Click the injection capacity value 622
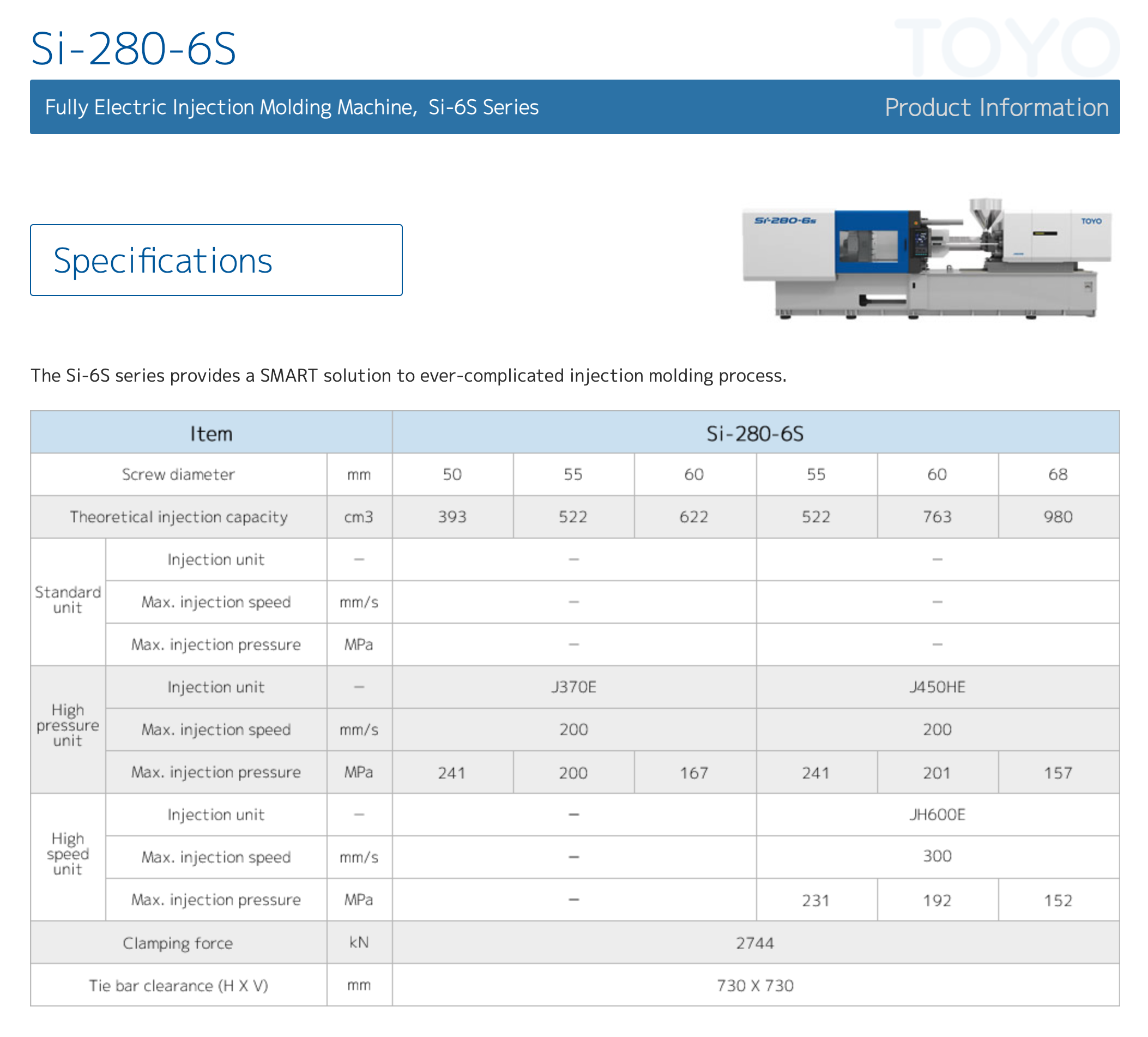The image size is (1148, 1037). point(693,517)
